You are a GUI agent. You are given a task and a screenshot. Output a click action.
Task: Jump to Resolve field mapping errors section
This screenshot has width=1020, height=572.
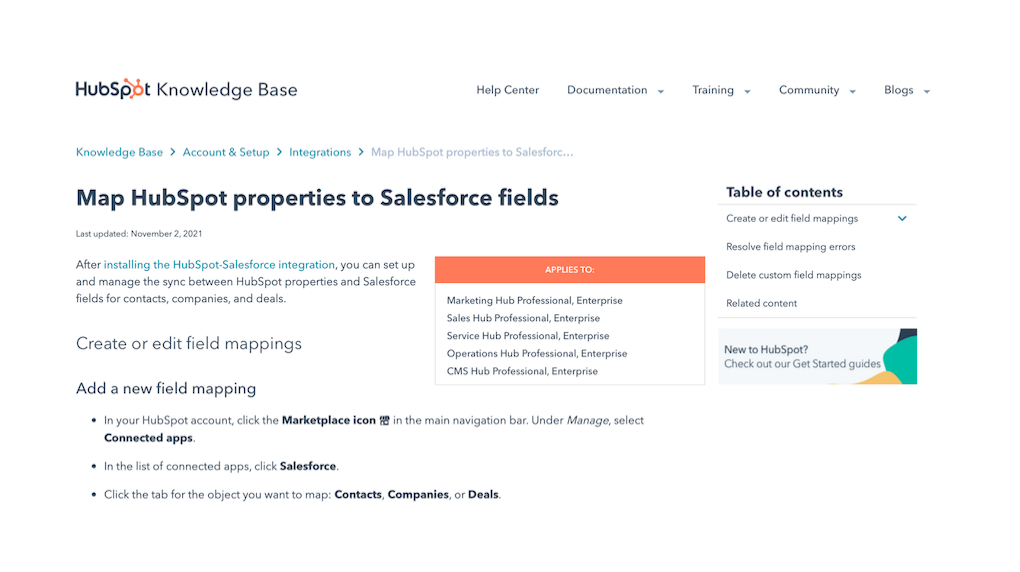point(790,247)
